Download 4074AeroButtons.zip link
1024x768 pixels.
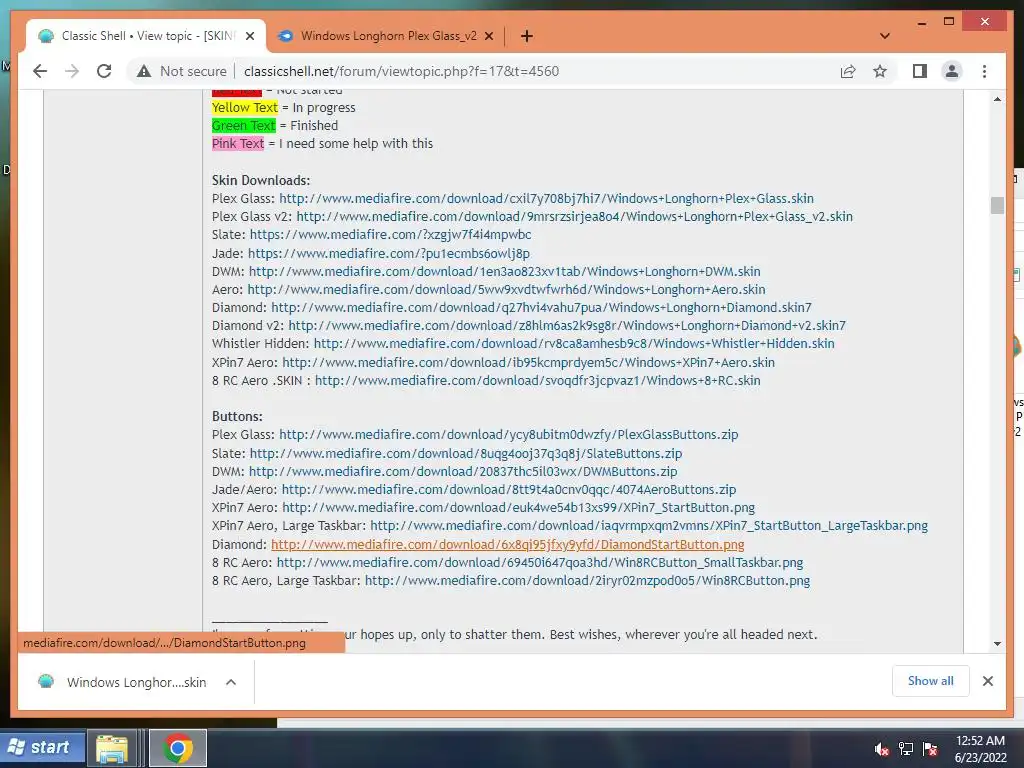tap(509, 489)
